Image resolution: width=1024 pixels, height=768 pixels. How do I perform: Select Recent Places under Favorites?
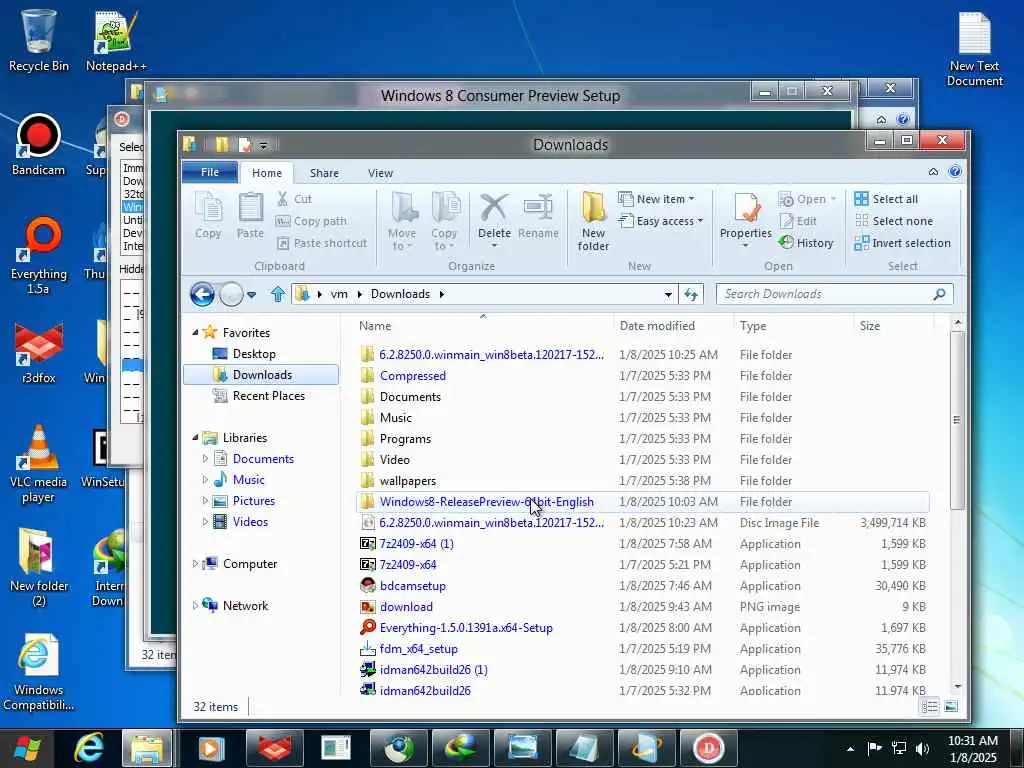coord(268,396)
